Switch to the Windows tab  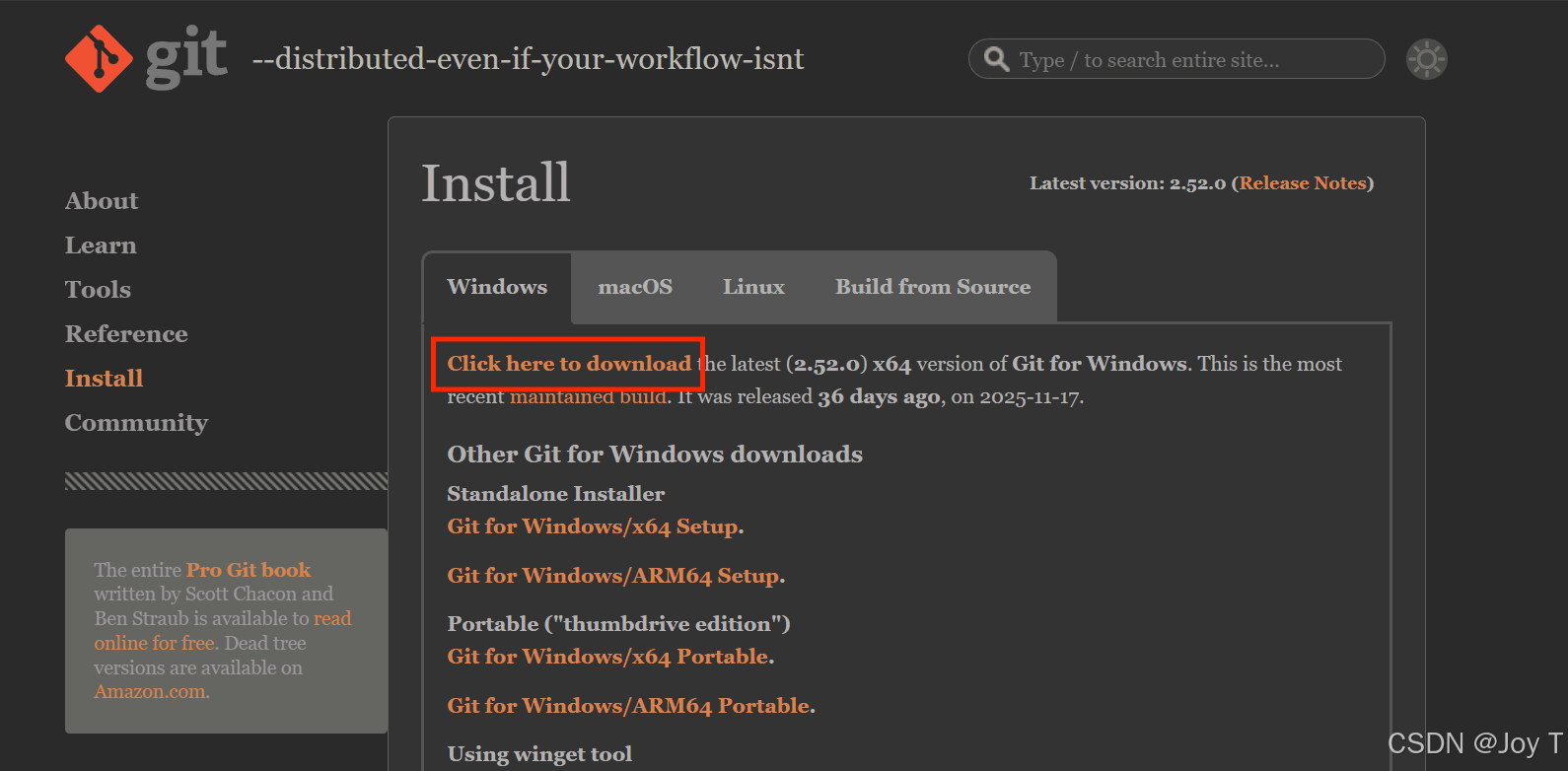[497, 287]
